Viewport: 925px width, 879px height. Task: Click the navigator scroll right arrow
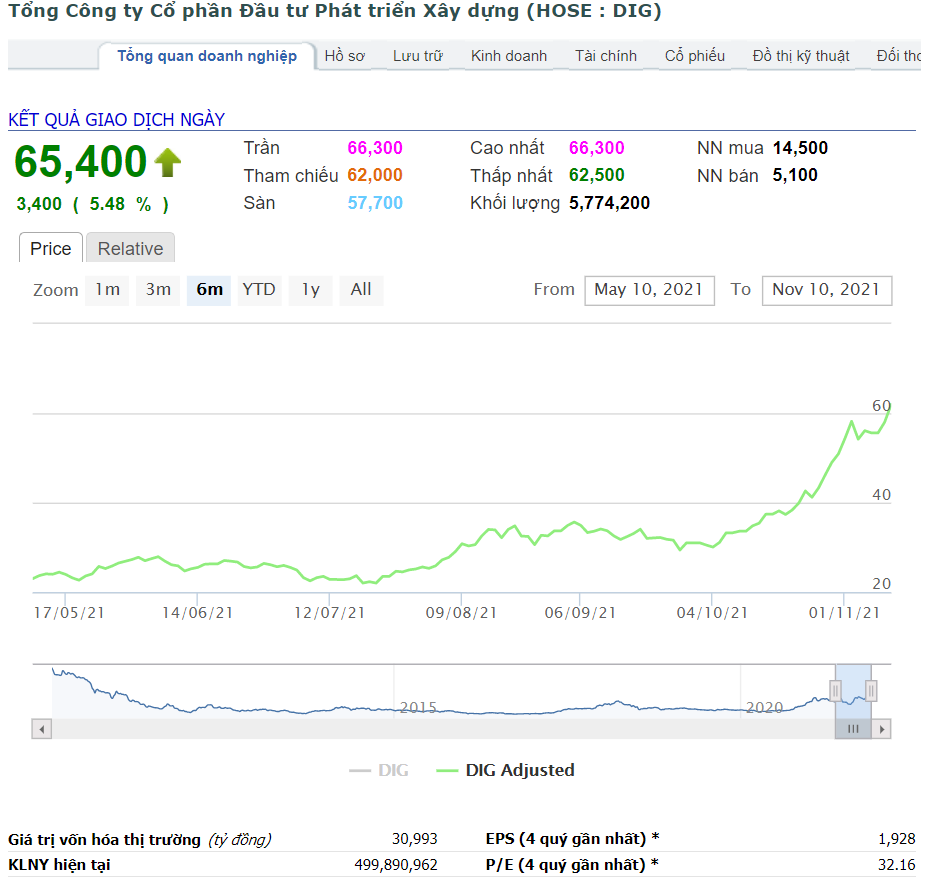click(881, 729)
